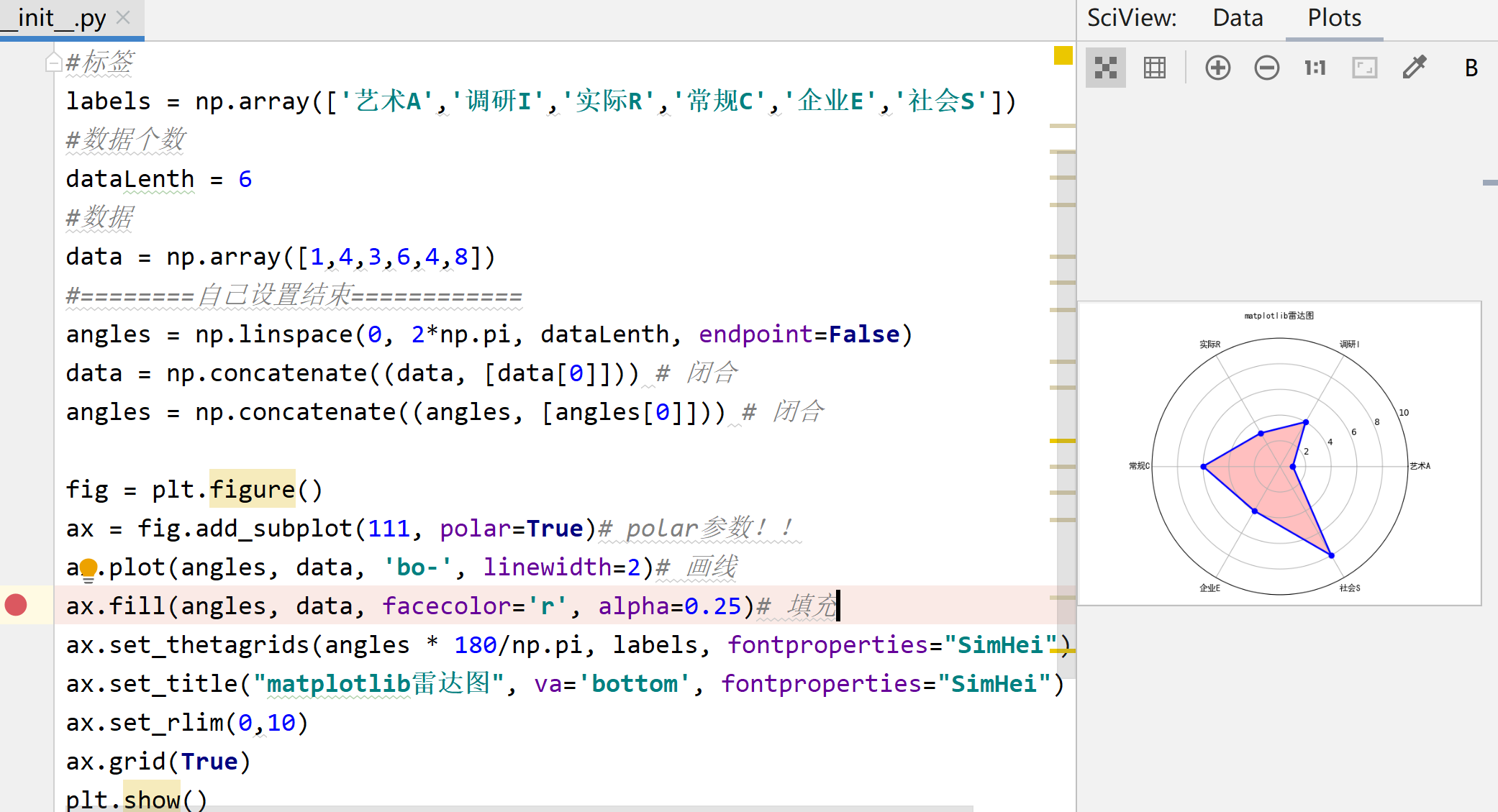Enable the checkered thumbnails view in SciView

(1106, 67)
